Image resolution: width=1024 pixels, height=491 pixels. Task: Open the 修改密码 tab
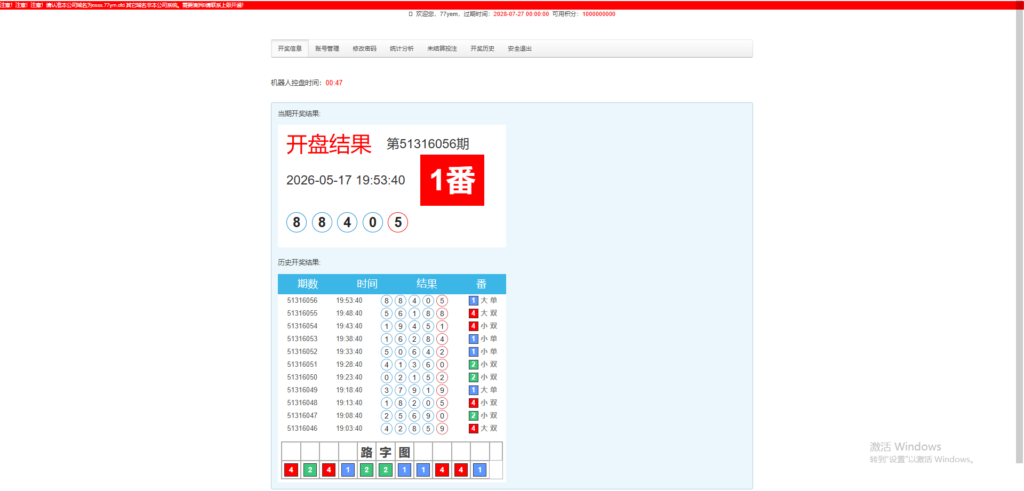point(364,48)
